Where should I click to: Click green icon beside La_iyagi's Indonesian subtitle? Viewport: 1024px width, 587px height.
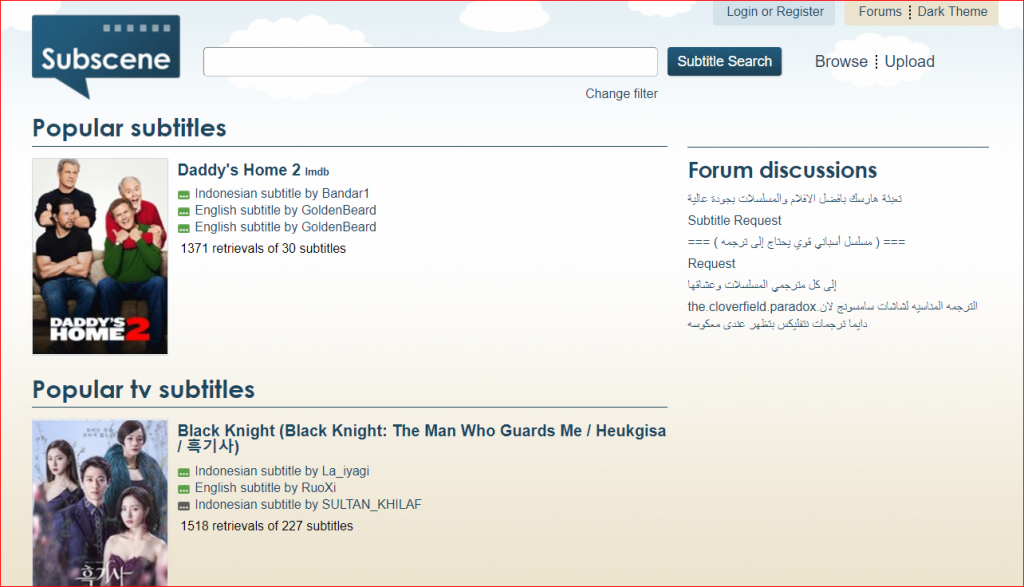184,472
